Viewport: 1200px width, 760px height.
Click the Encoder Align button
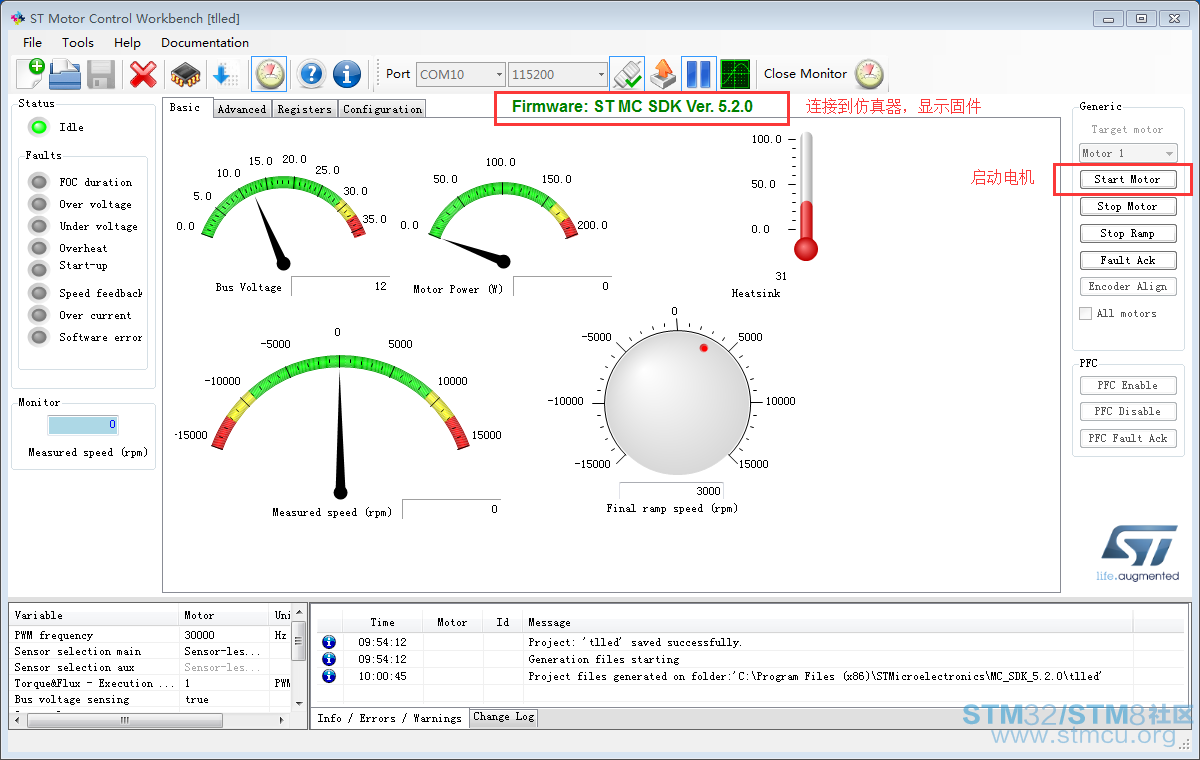(1128, 286)
